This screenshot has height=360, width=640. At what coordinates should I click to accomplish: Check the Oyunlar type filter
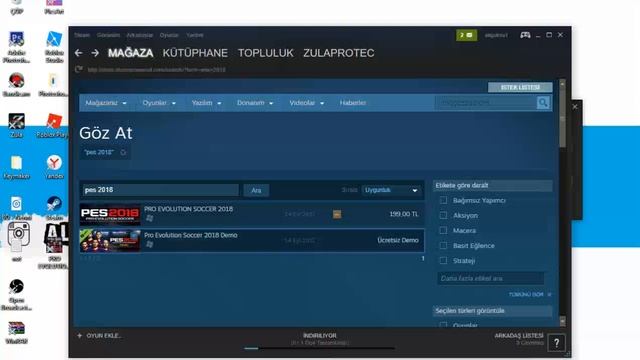tap(443, 325)
